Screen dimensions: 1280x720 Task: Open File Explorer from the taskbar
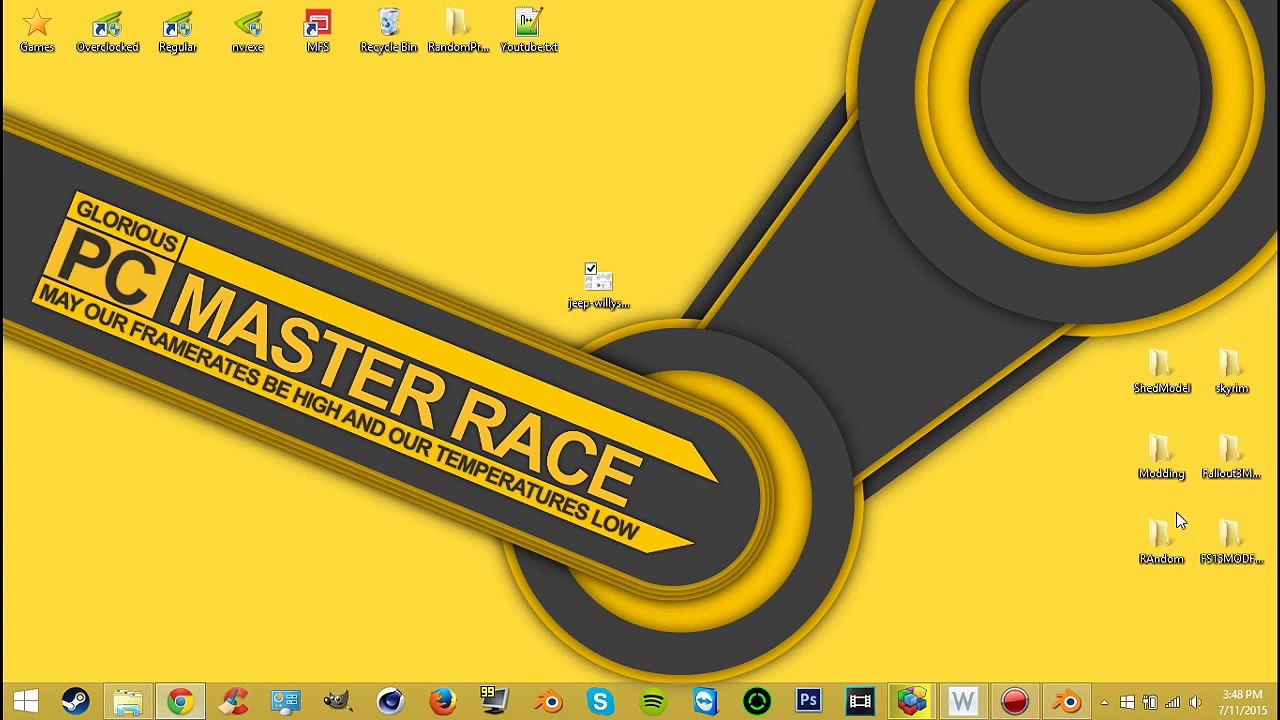click(x=128, y=701)
